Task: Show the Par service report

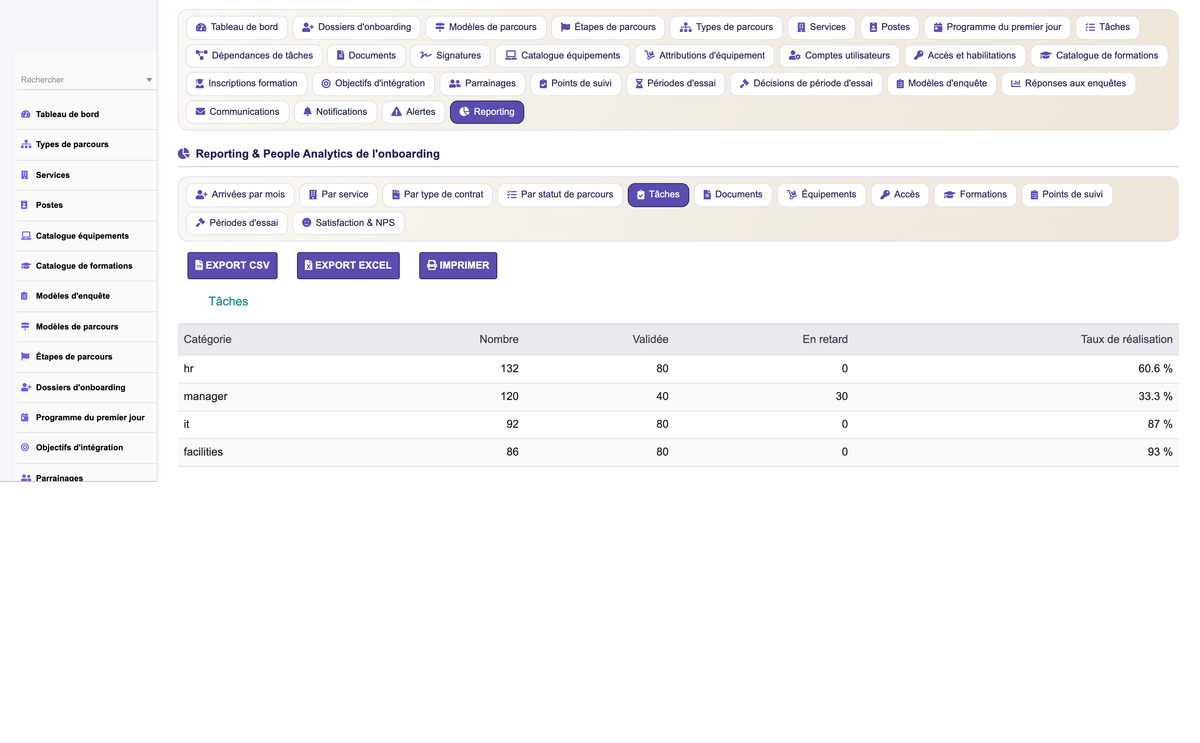Action: (338, 194)
